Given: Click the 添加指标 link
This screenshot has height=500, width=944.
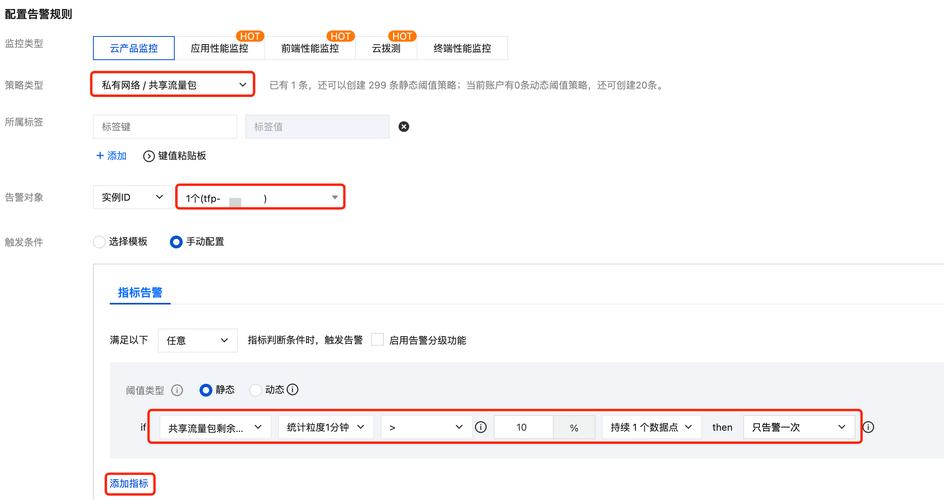Looking at the screenshot, I should pyautogui.click(x=129, y=484).
